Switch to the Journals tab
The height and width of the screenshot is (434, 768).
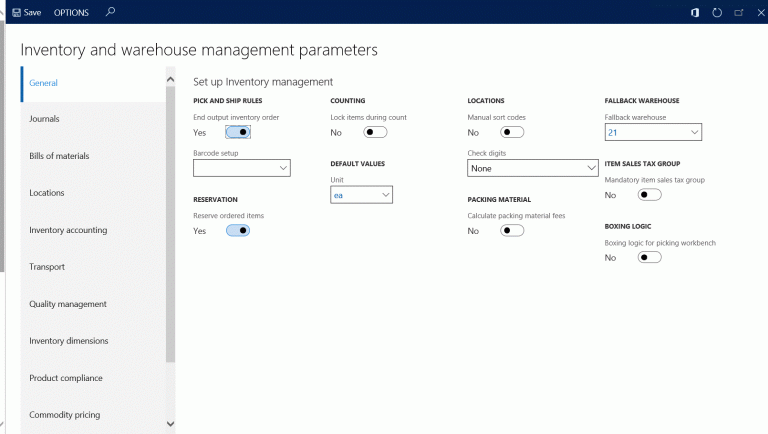coord(93,119)
